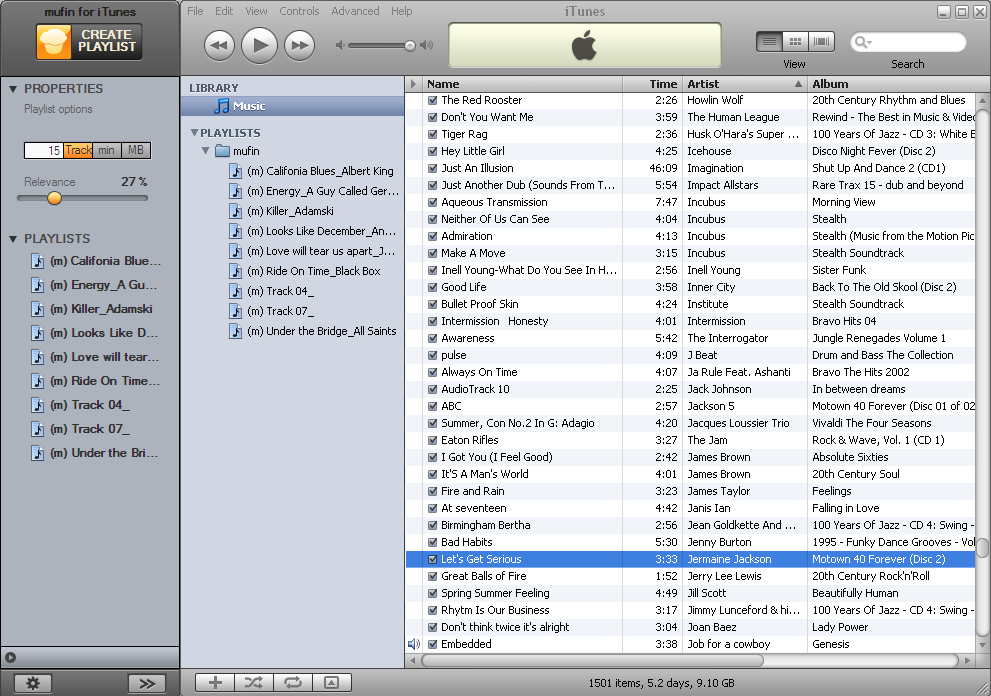The height and width of the screenshot is (696, 991).
Task: Collapse the mufin panel PLAYLISTS section
Action: tap(13, 239)
